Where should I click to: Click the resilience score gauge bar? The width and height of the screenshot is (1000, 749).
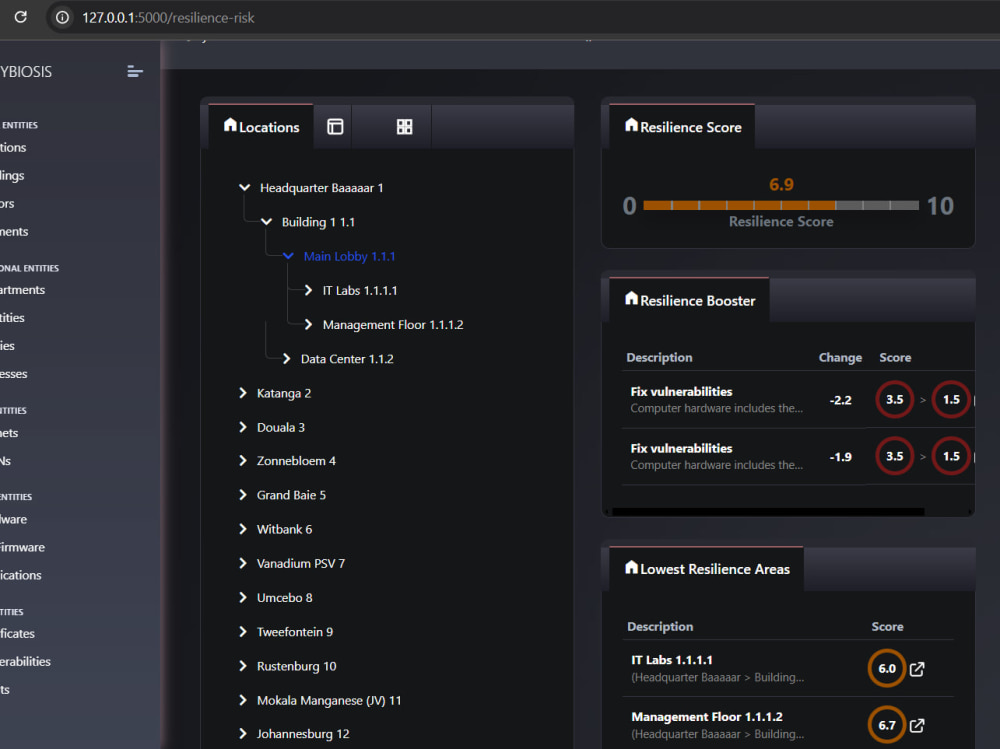click(781, 205)
